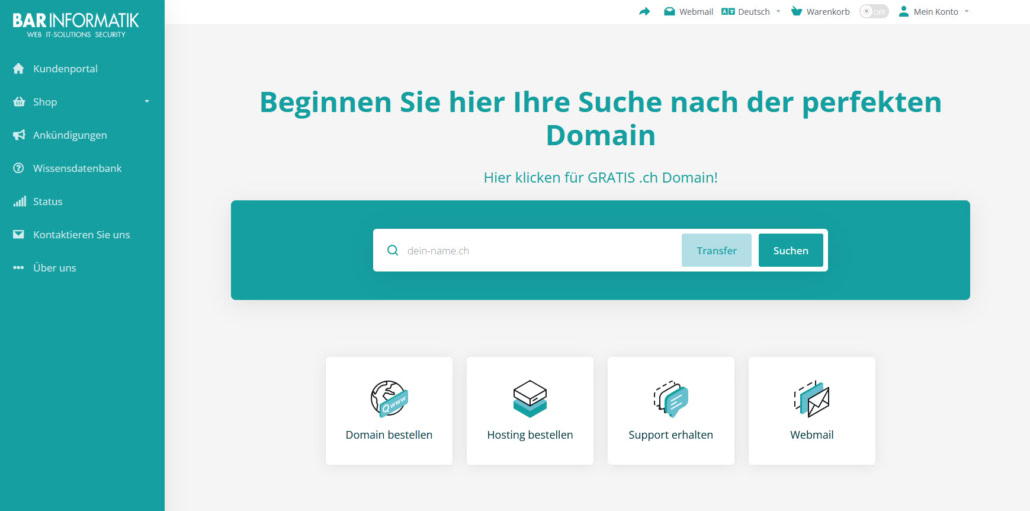
Task: Click the BAR Informatik logo
Action: click(76, 24)
